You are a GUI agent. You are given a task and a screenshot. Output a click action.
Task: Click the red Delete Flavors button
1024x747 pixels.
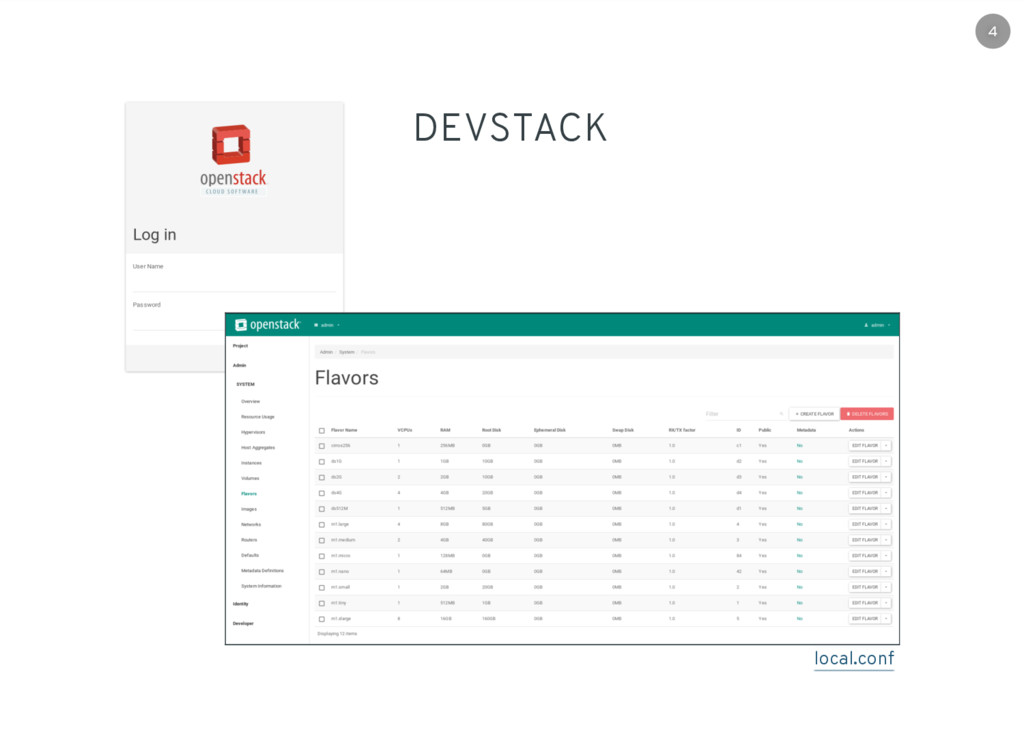[x=867, y=414]
